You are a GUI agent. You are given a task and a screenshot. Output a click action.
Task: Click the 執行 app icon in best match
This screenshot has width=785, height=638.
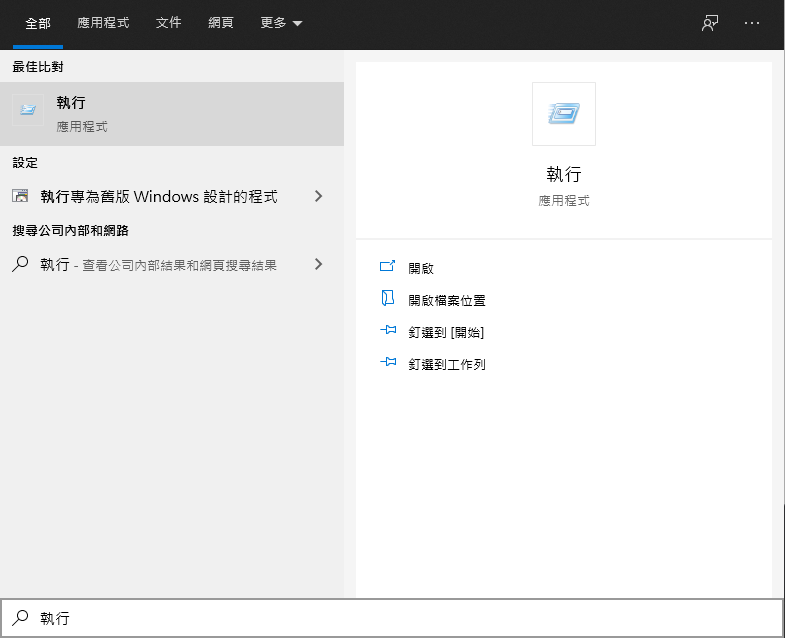pos(28,110)
